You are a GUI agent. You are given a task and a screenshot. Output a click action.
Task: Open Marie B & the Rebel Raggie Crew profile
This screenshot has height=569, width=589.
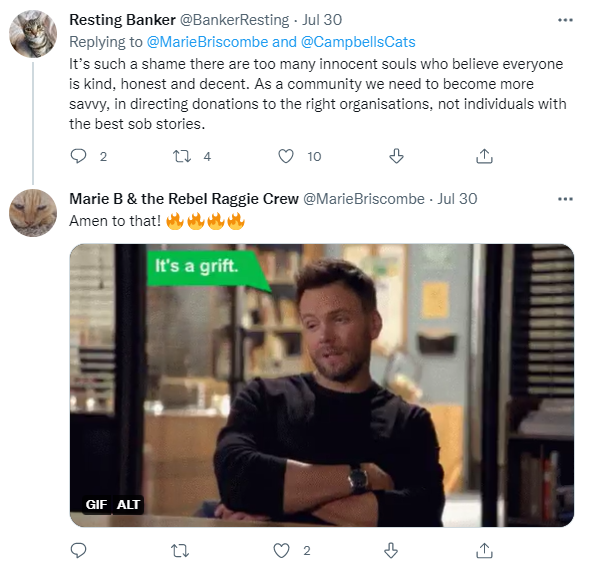point(184,199)
